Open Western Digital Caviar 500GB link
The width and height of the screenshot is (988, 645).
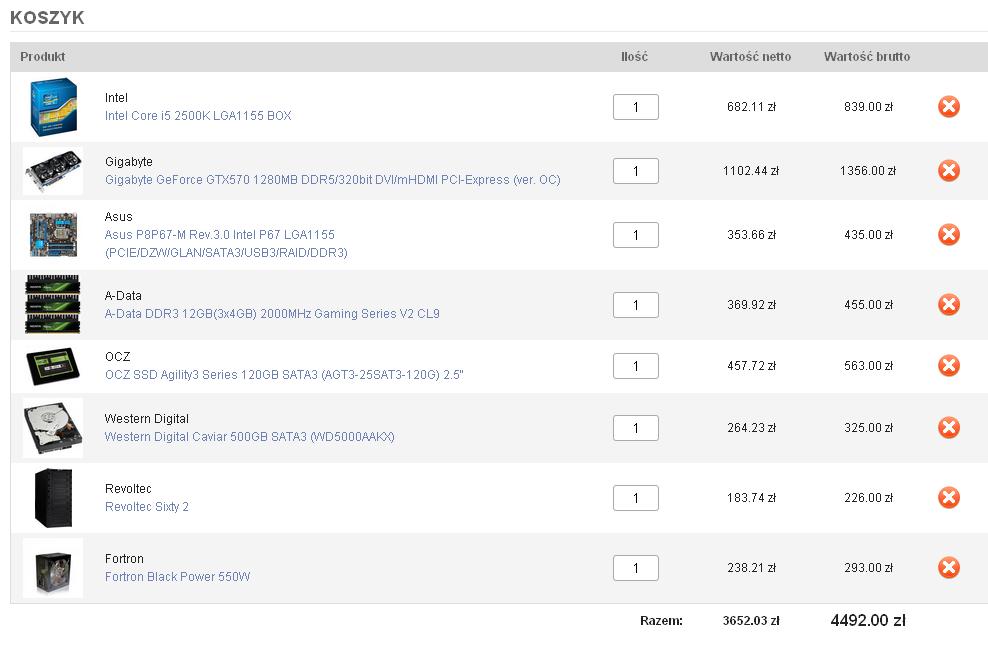(x=250, y=437)
